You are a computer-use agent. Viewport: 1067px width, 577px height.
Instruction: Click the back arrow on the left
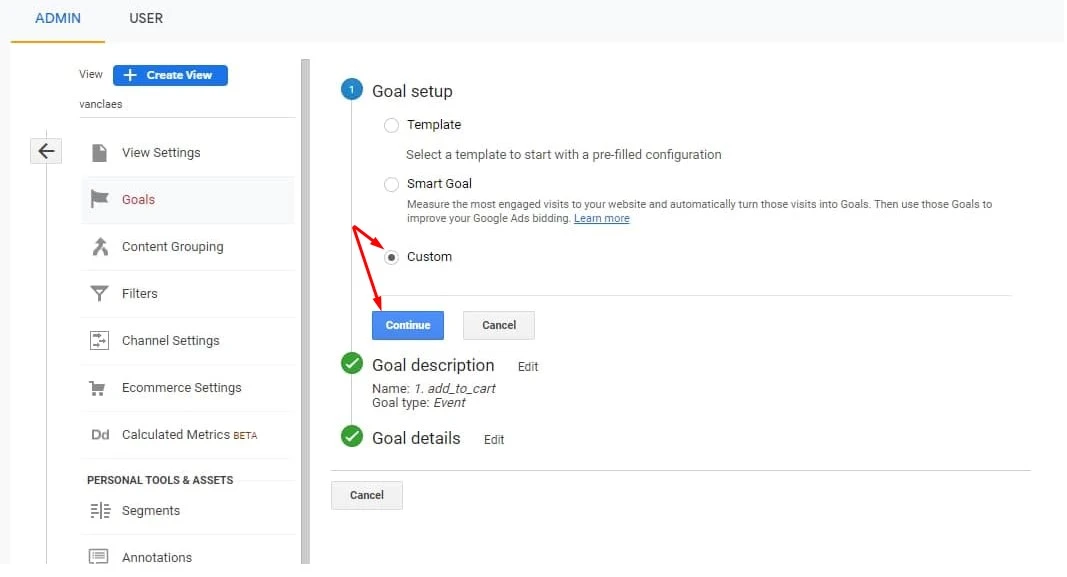[x=46, y=150]
